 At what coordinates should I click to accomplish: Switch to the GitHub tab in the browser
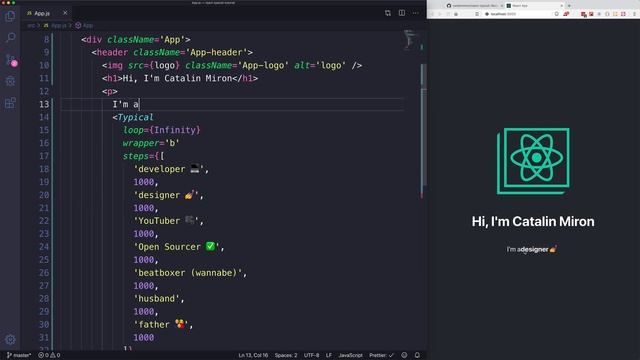pyautogui.click(x=474, y=6)
